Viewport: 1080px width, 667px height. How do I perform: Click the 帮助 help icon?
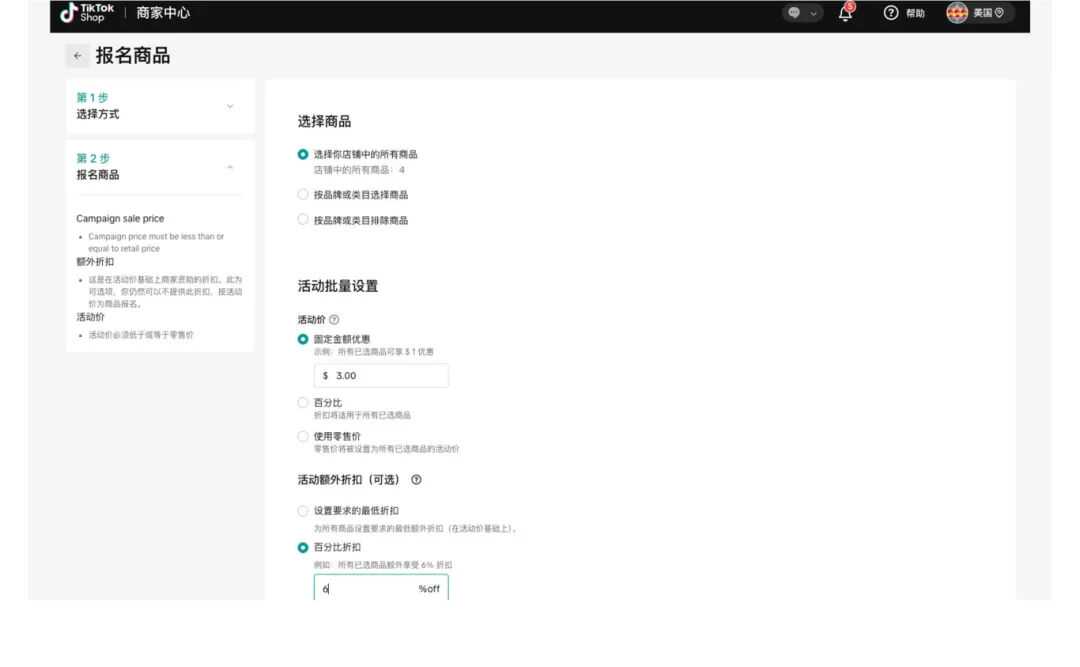[x=889, y=13]
